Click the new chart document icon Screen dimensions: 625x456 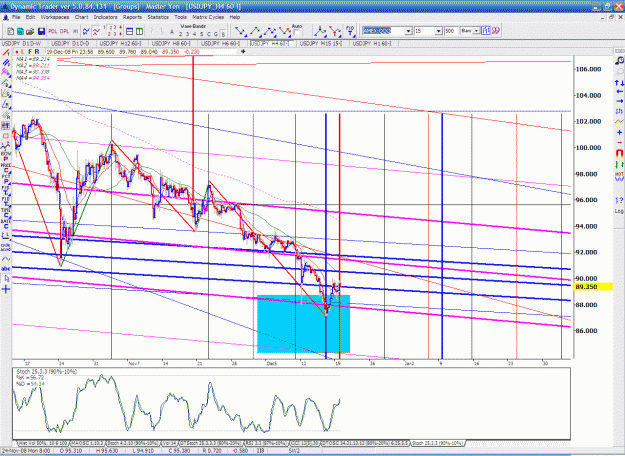click(11, 31)
